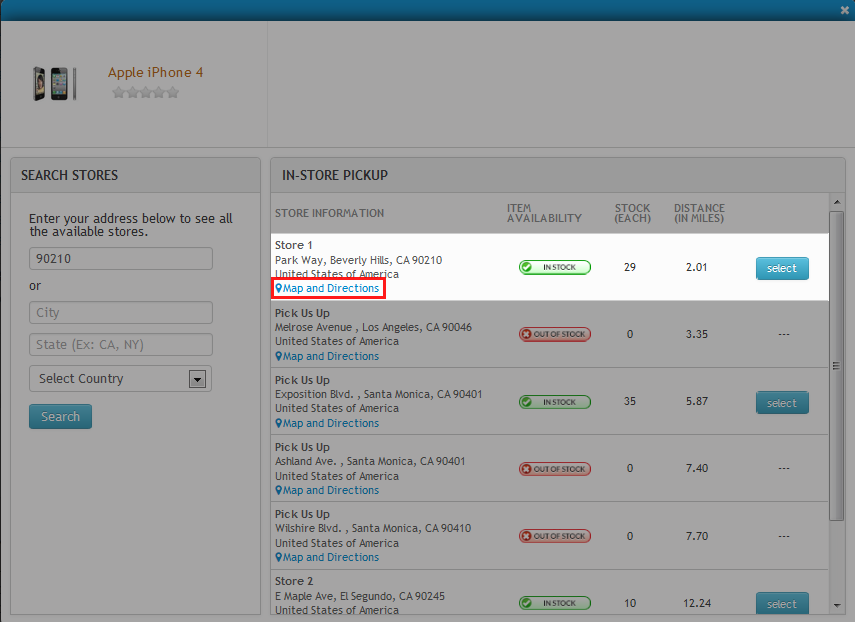Click the In Stock badge for Store 2
Image resolution: width=855 pixels, height=622 pixels.
point(555,603)
